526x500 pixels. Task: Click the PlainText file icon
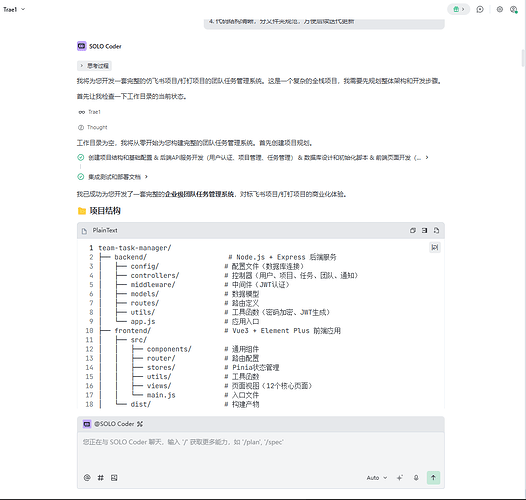84,231
